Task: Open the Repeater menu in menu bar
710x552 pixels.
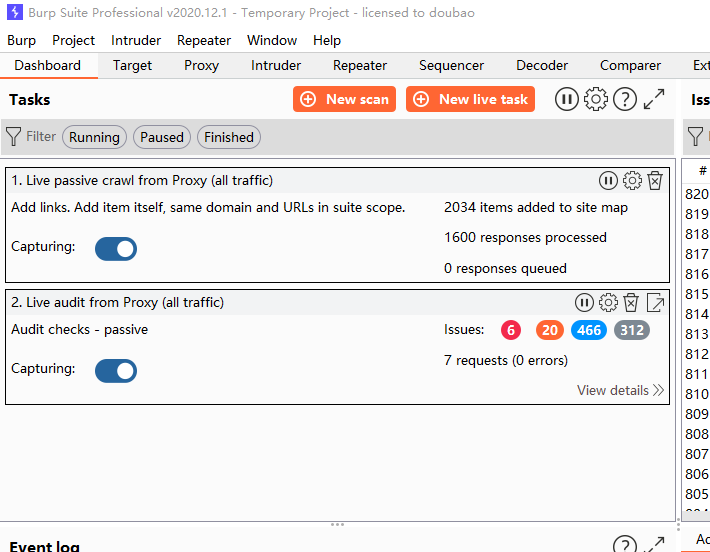Action: point(204,40)
